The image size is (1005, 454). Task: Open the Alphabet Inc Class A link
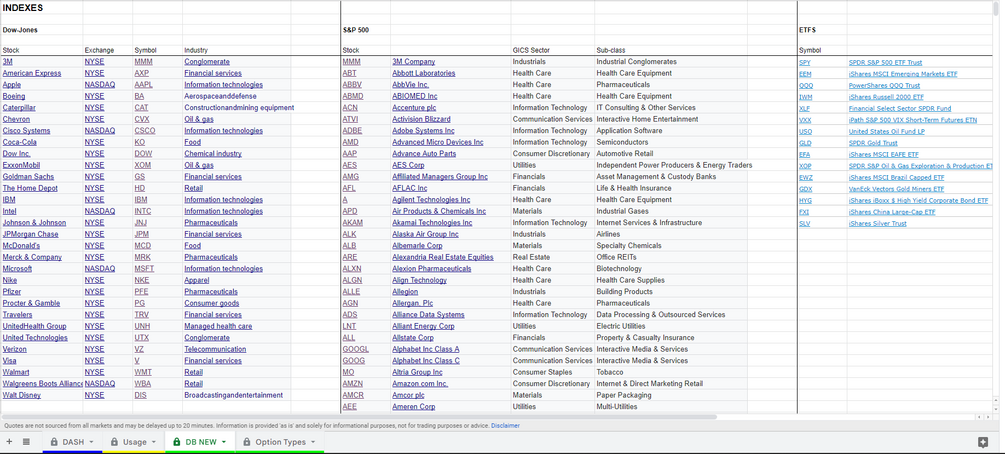(426, 349)
